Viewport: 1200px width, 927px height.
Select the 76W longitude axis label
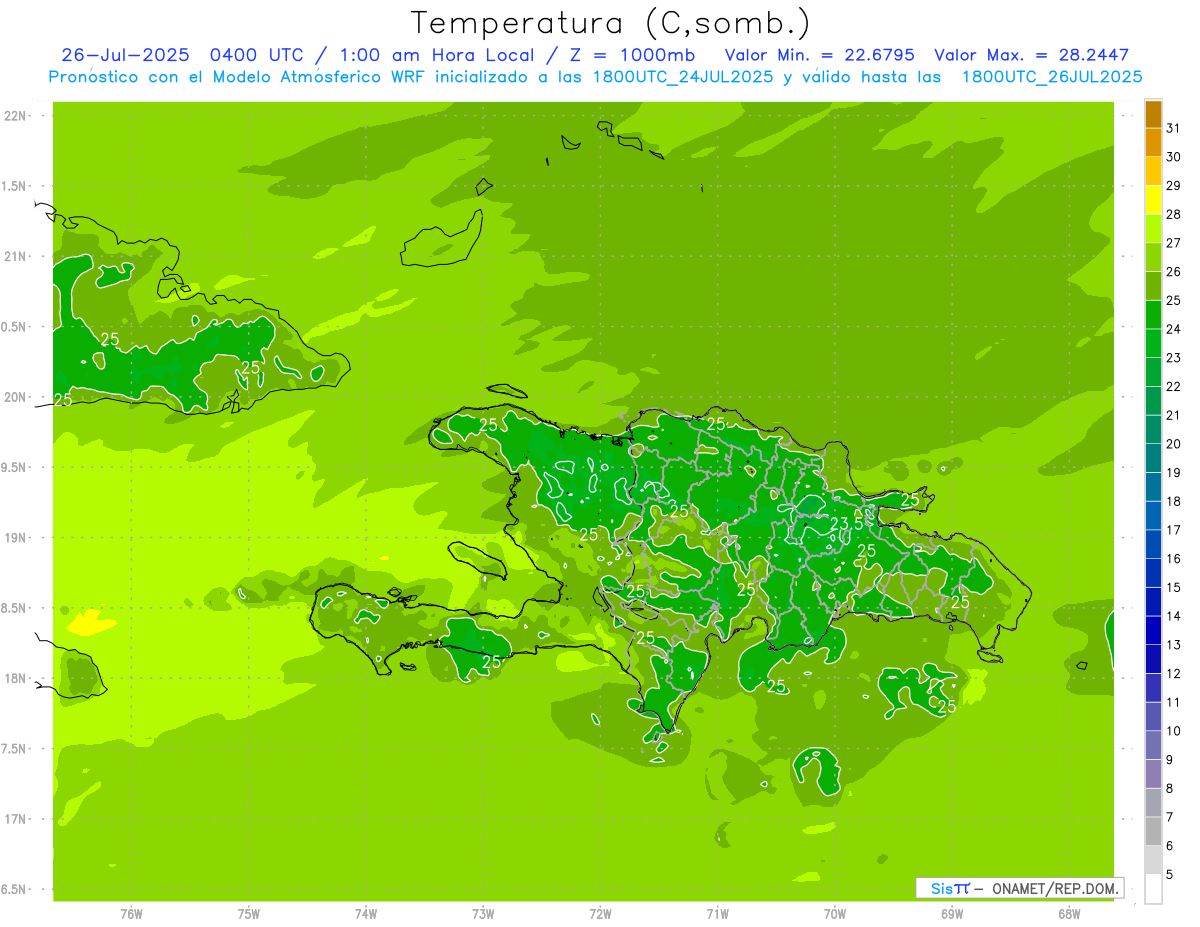click(131, 913)
